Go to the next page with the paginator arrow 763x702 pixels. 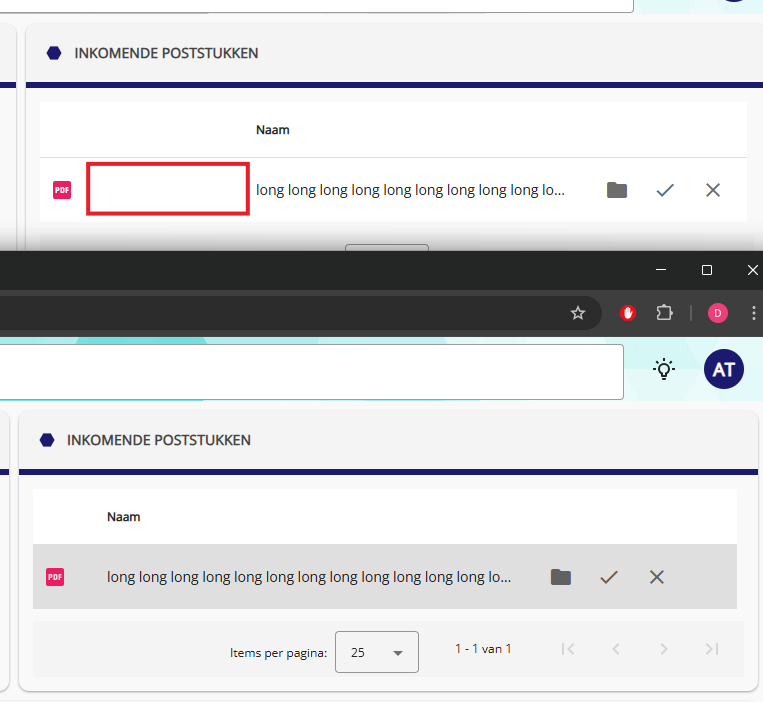[664, 649]
